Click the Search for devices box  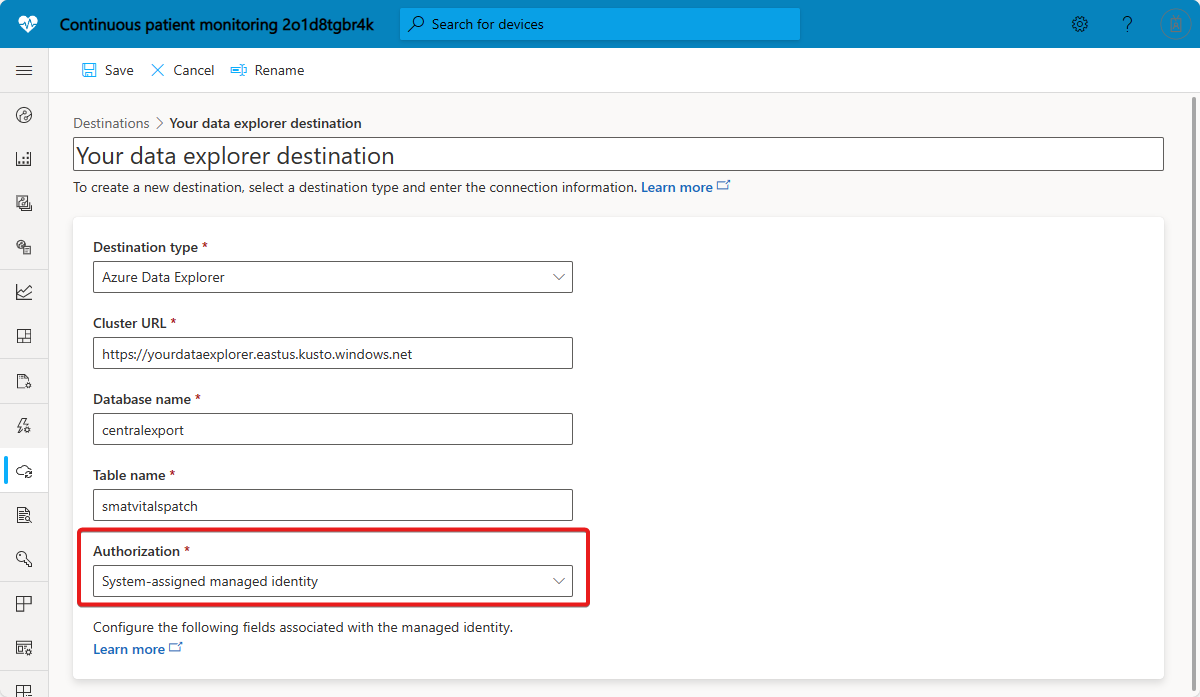coord(600,24)
